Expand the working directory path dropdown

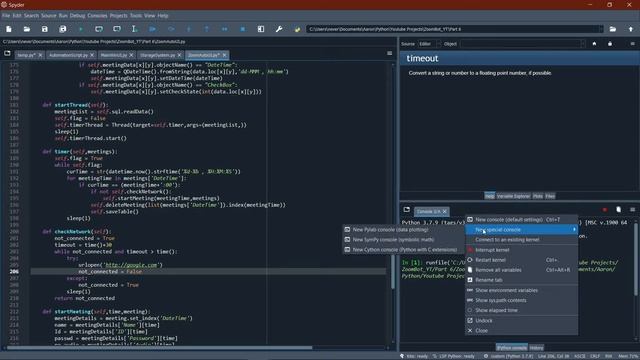[x=600, y=29]
